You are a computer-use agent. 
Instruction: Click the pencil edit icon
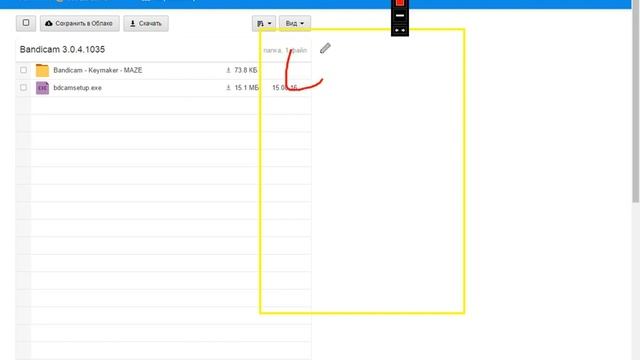pos(325,48)
